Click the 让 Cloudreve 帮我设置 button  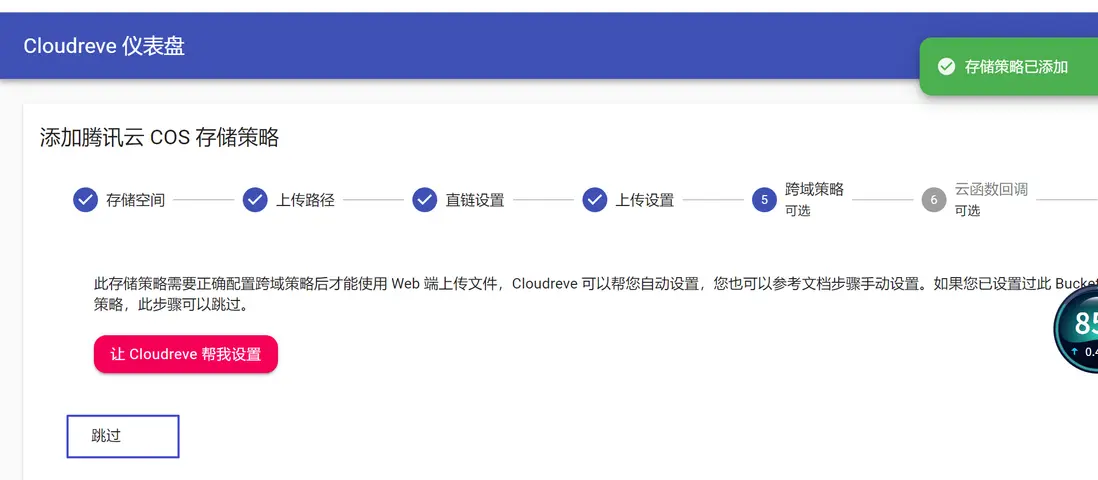pos(186,354)
